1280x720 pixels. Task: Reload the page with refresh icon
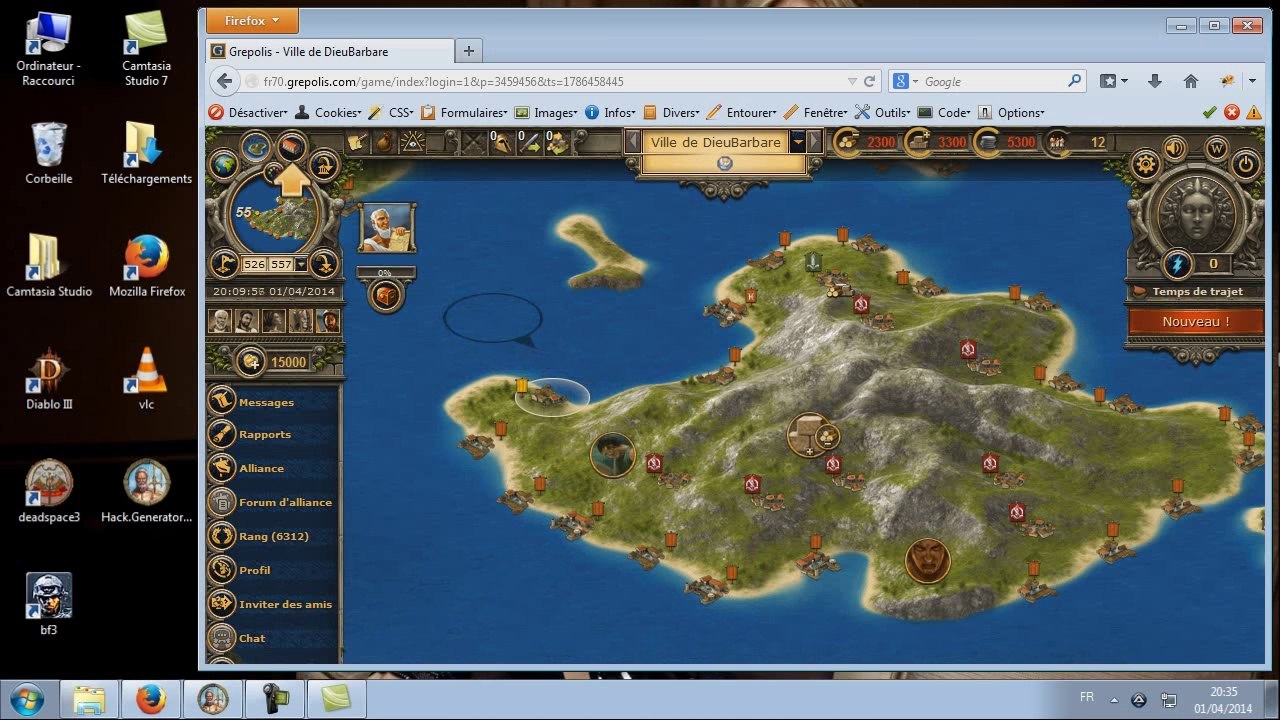pyautogui.click(x=870, y=82)
